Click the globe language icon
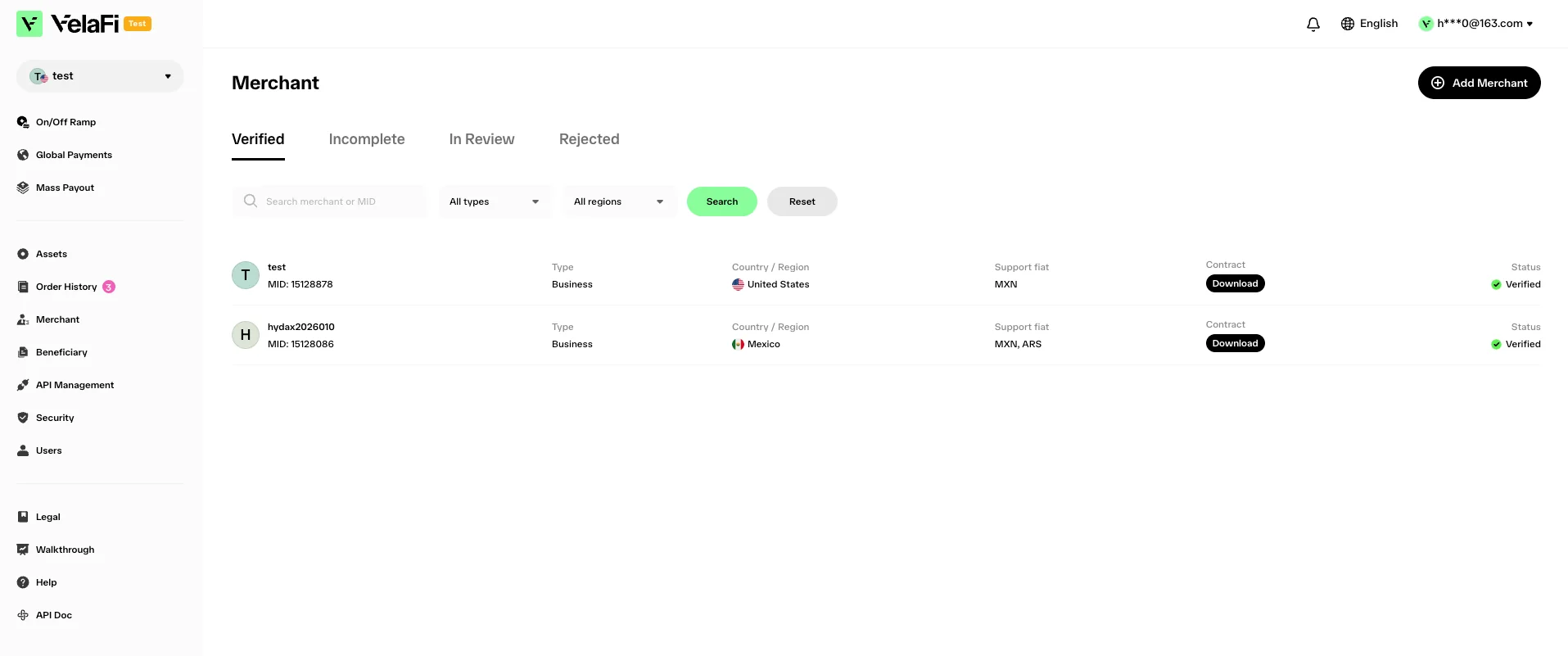Screen dimensions: 1568x656 point(1348,24)
